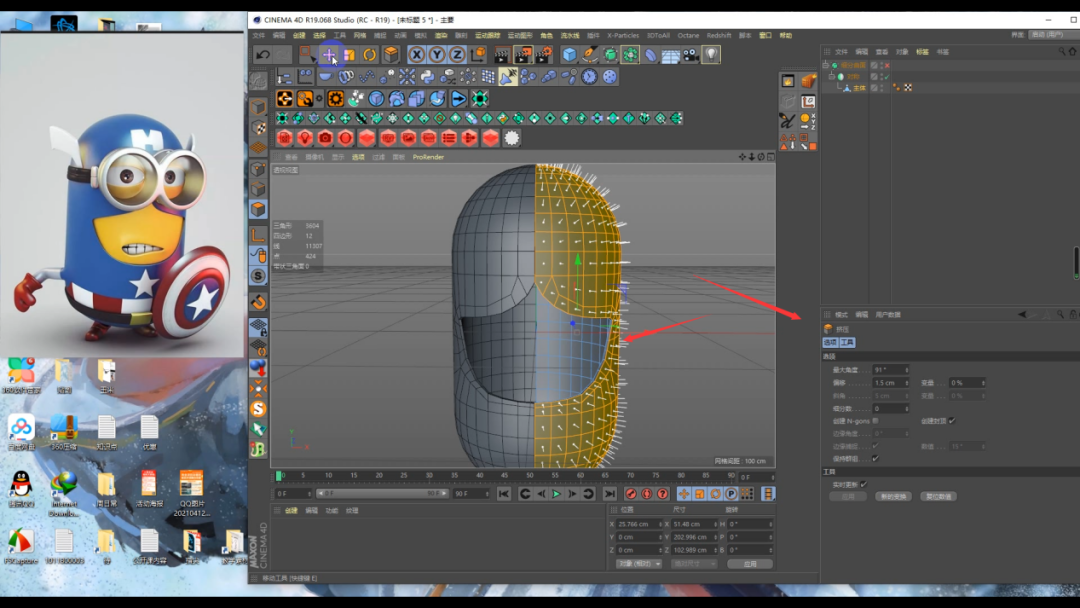This screenshot has width=1080, height=608.
Task: Select the Pen spline tool
Action: [590, 54]
